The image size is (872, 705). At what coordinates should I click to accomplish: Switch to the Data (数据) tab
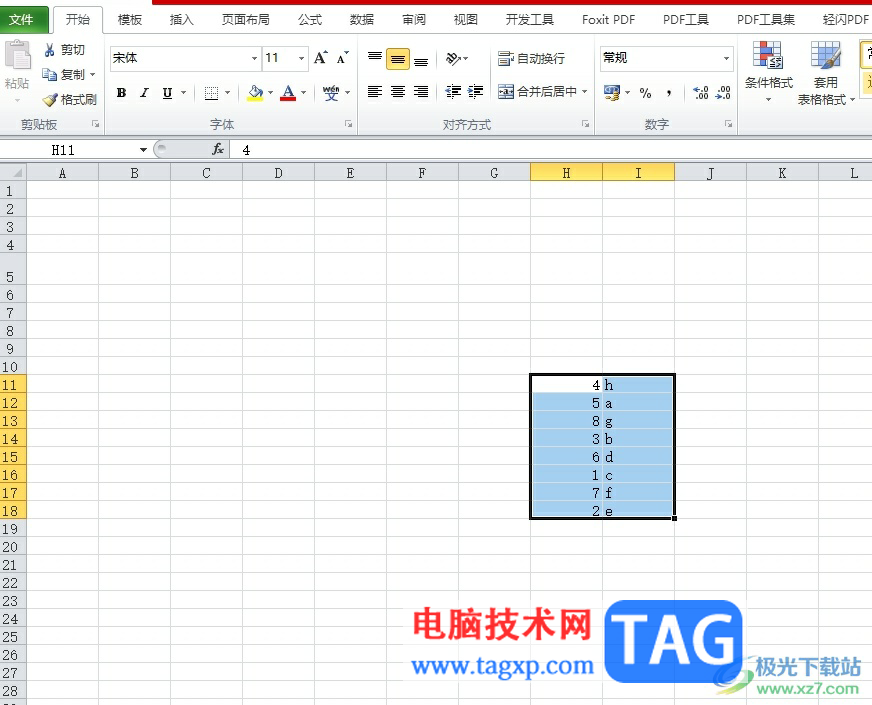coord(361,20)
